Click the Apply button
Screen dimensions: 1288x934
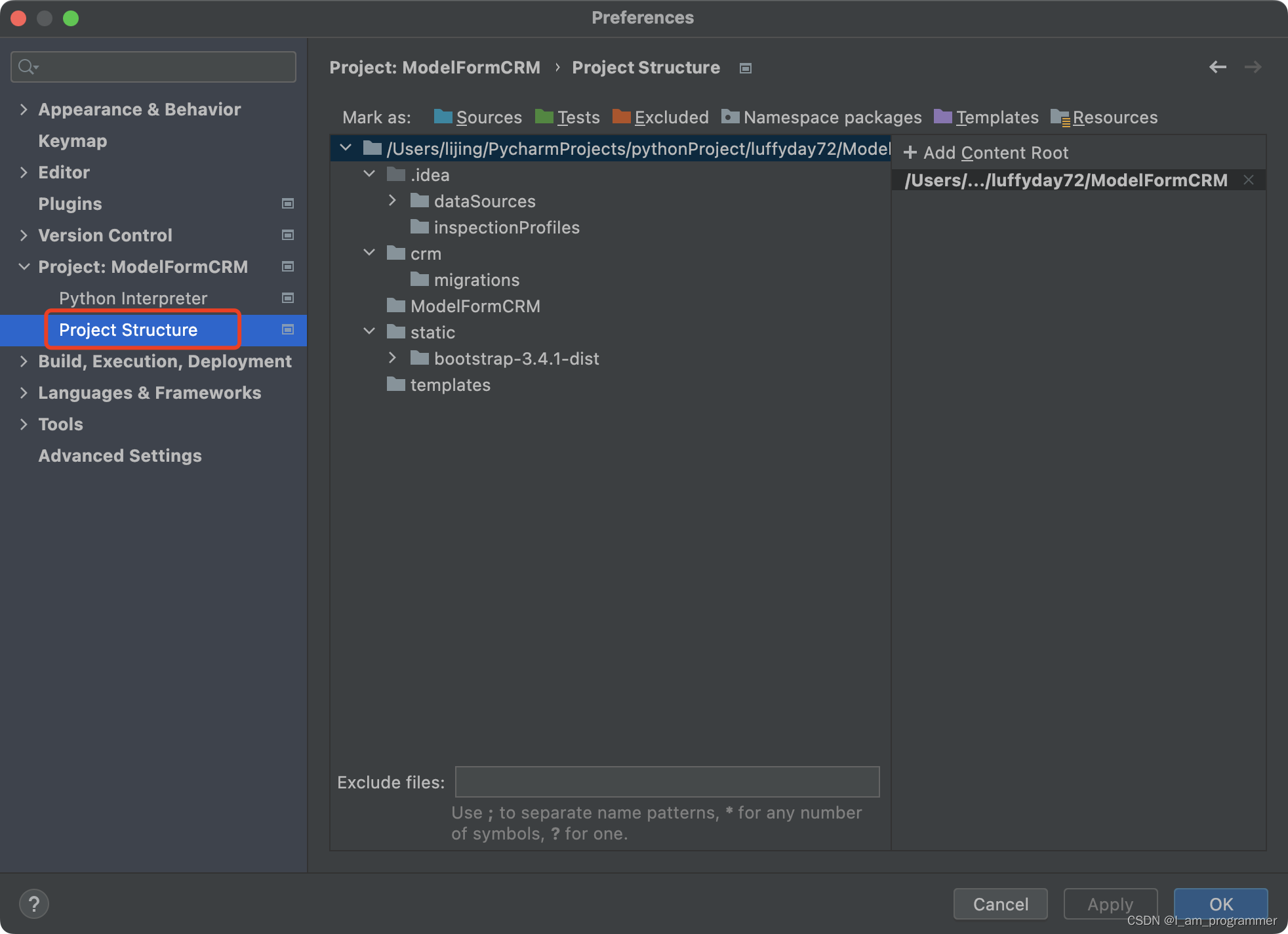(x=1110, y=904)
